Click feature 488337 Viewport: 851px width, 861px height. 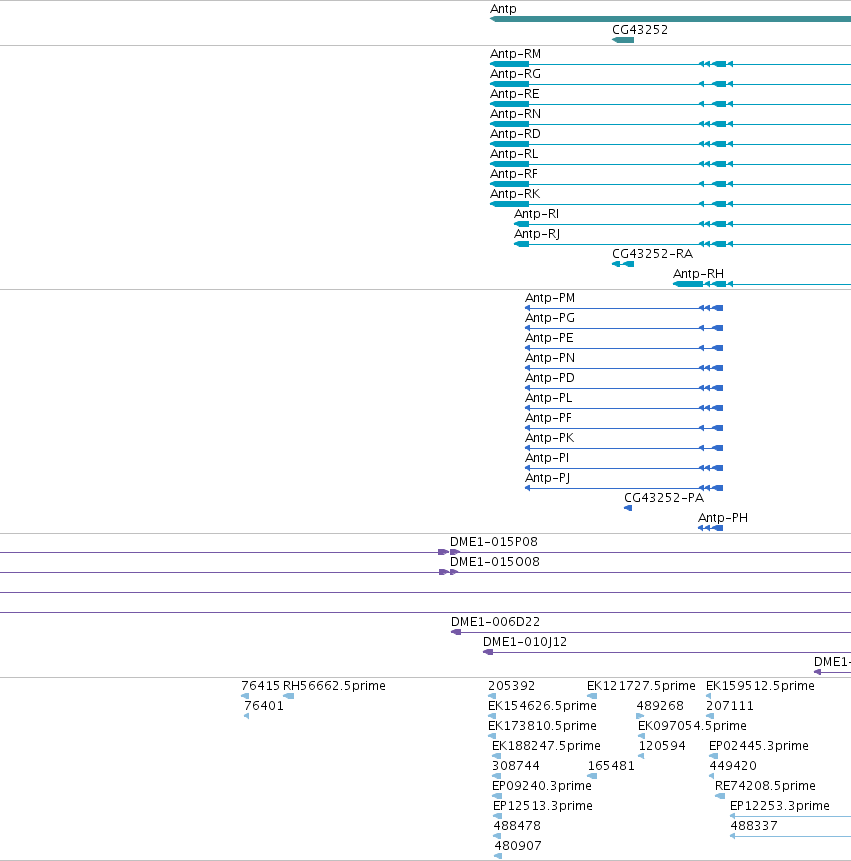coord(754,826)
